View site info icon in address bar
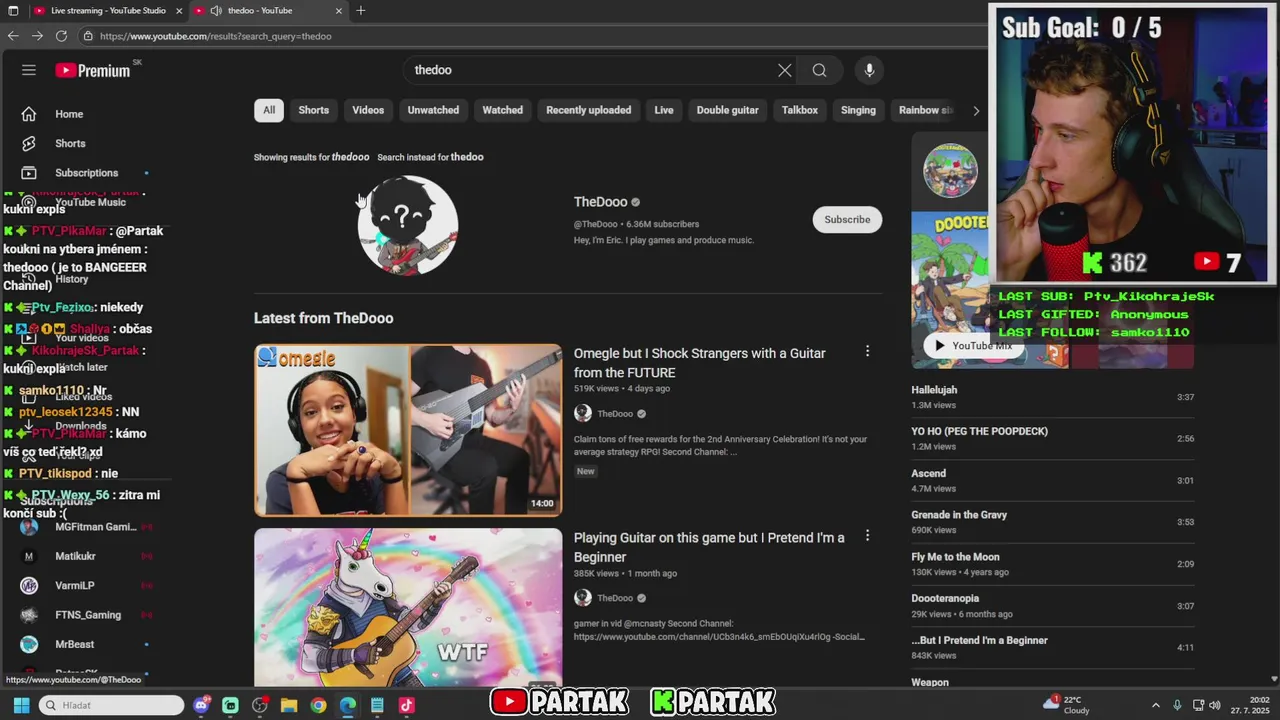Screen dimensions: 1280x720 point(88,36)
